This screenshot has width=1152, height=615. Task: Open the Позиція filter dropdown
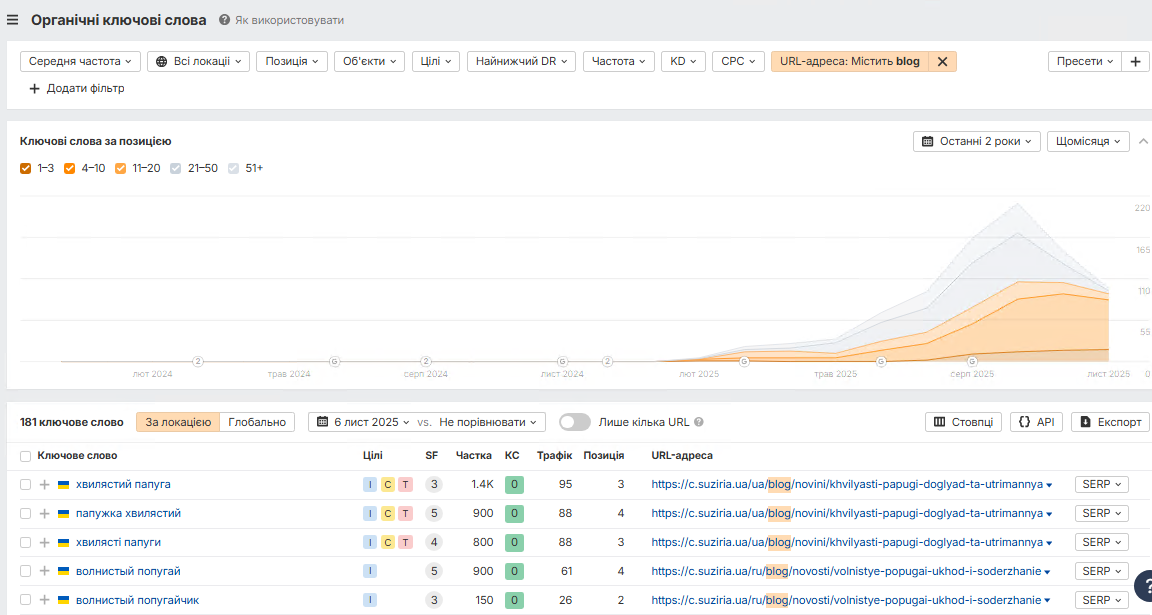[x=292, y=62]
